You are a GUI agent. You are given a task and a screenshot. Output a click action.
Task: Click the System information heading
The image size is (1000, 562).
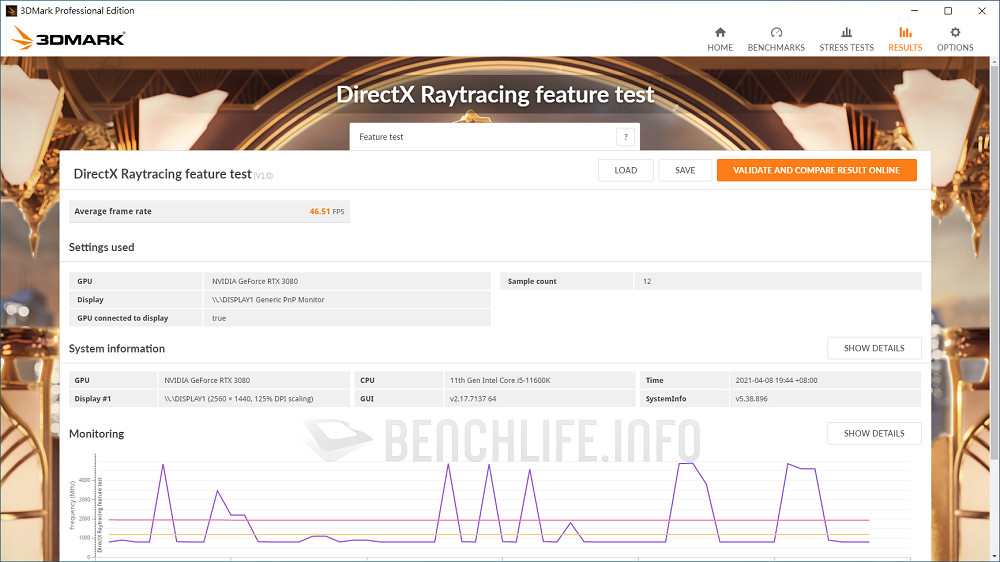(117, 348)
